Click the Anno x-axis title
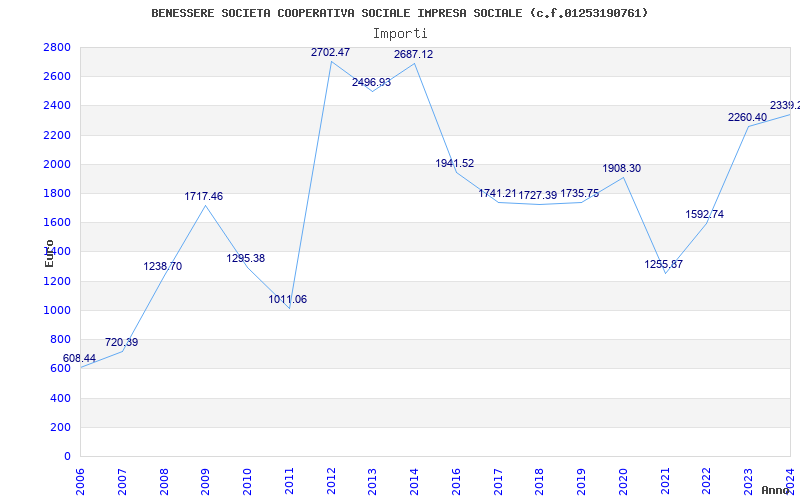The width and height of the screenshot is (800, 500). pyautogui.click(x=775, y=490)
